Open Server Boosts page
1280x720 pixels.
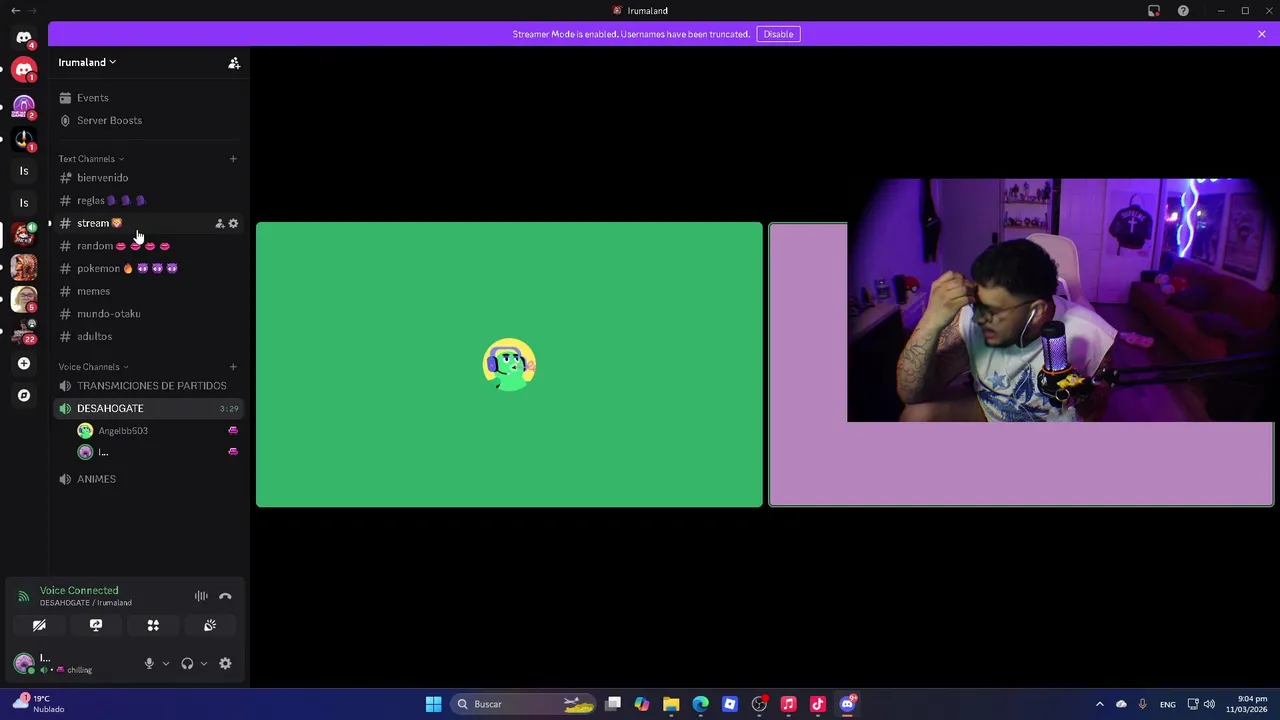coord(149,120)
